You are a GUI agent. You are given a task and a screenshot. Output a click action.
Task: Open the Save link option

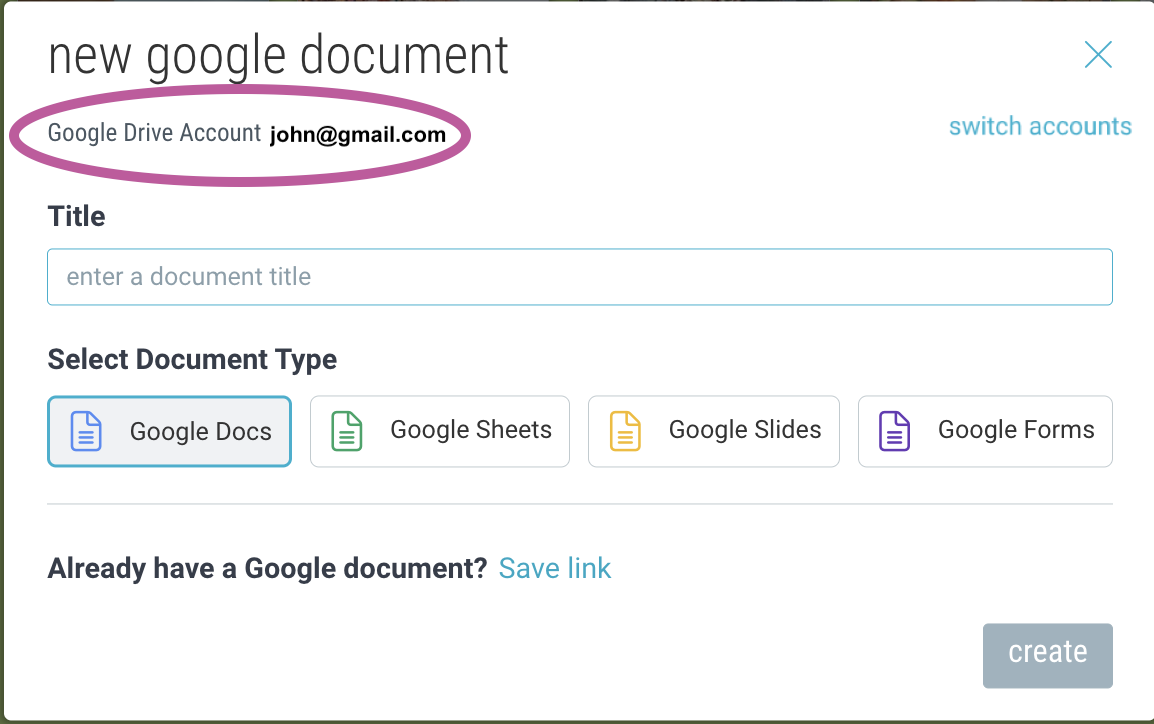[x=555, y=569]
